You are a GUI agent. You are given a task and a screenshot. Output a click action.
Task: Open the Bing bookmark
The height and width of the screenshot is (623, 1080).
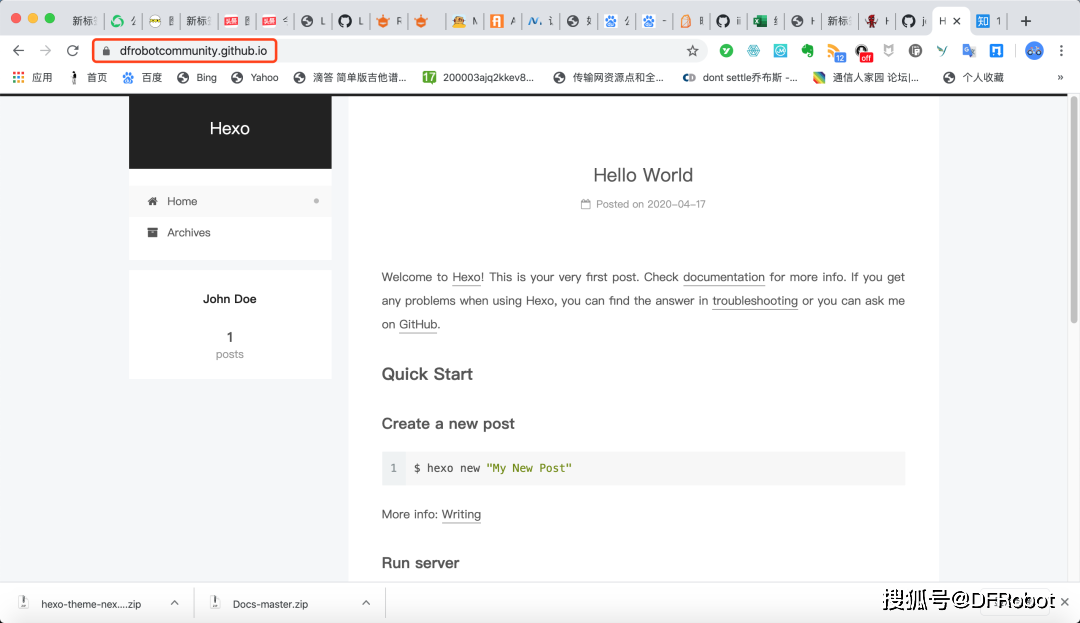[197, 78]
